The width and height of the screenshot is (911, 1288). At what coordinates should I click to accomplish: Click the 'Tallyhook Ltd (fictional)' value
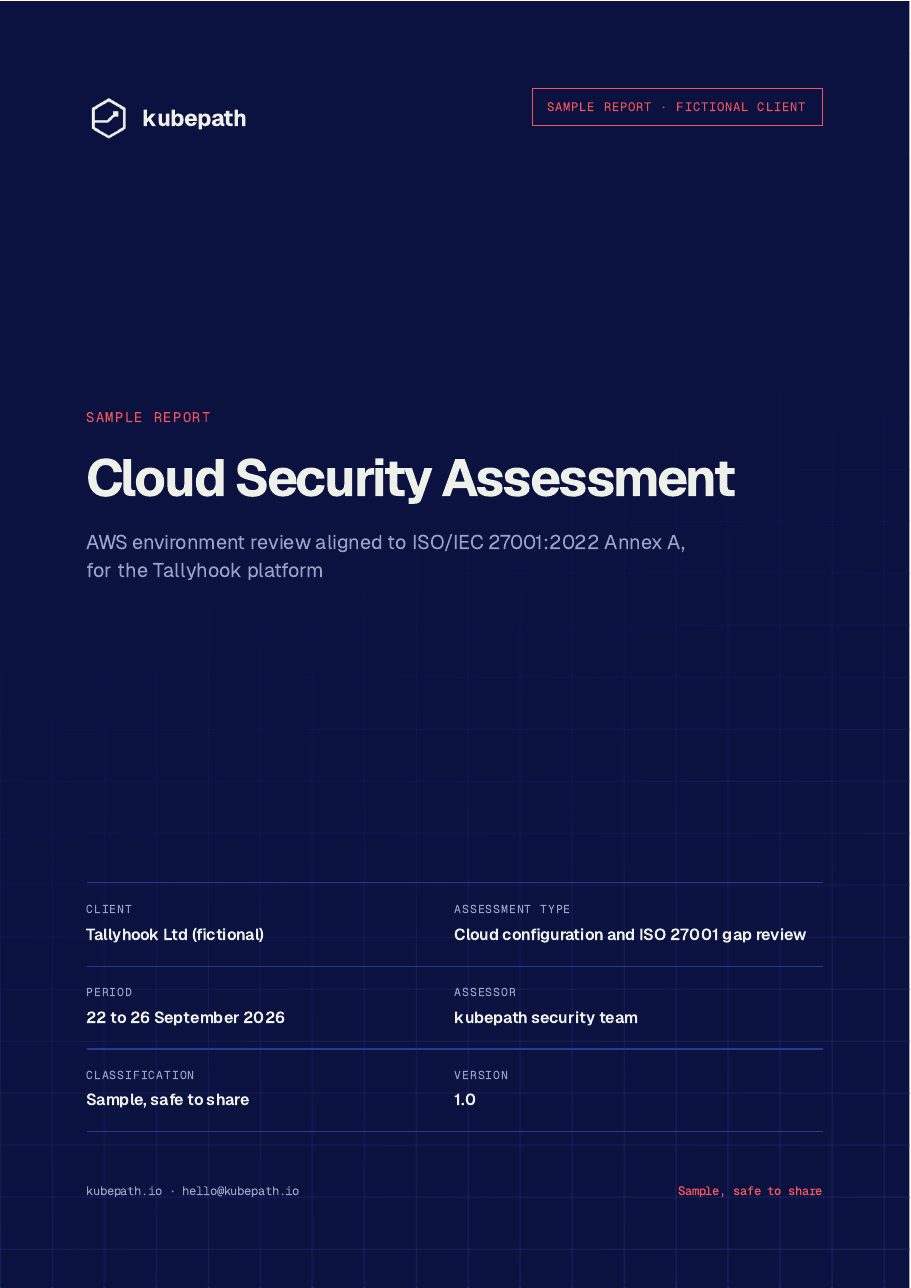click(x=175, y=935)
